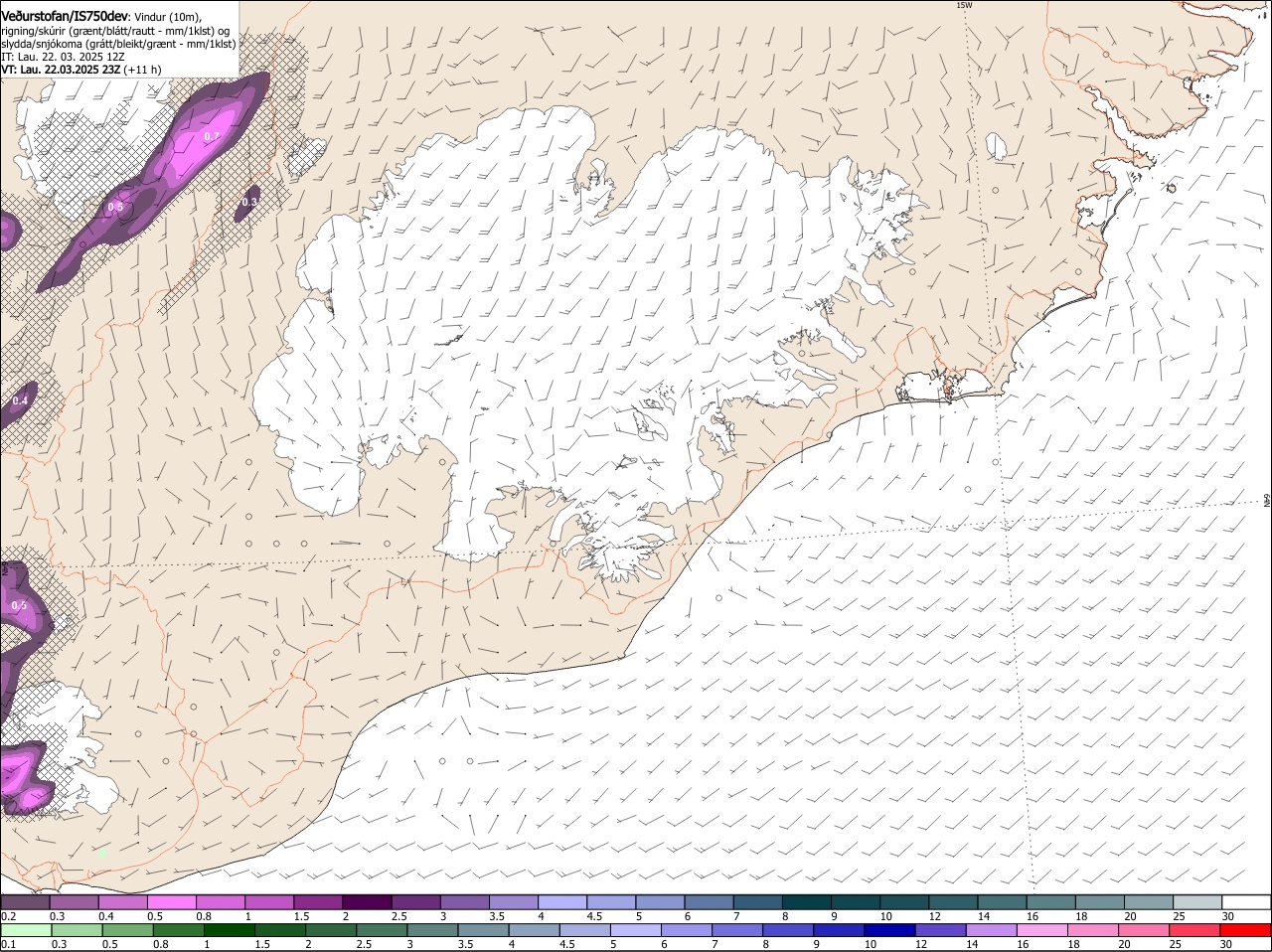Viewport: 1272px width, 952px height.
Task: Select the red swatch after 30 in bottom legend
Action: coord(1245,930)
